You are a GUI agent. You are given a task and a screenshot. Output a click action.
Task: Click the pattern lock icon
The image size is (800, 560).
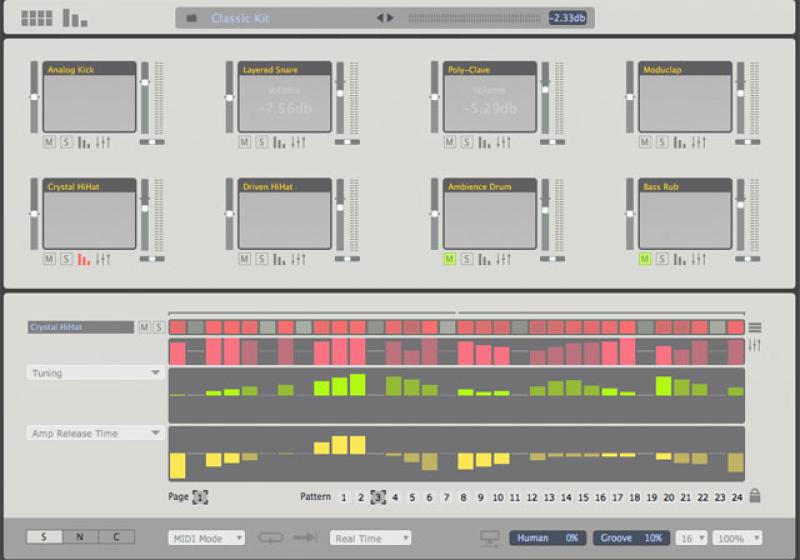pyautogui.click(x=754, y=496)
